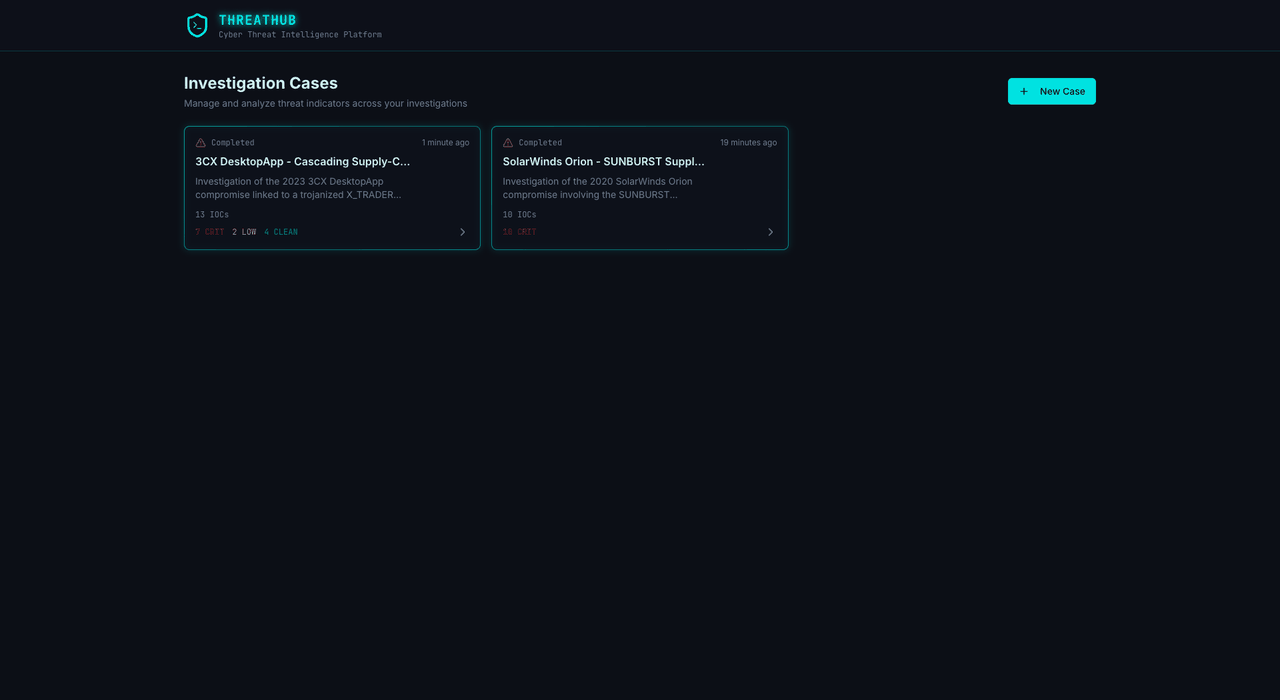Viewport: 1280px width, 700px height.
Task: Click 'Investigation Cases' heading
Action: pos(261,83)
